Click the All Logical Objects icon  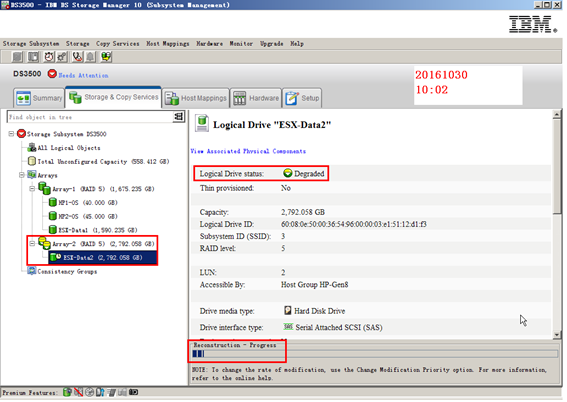pyautogui.click(x=32, y=147)
